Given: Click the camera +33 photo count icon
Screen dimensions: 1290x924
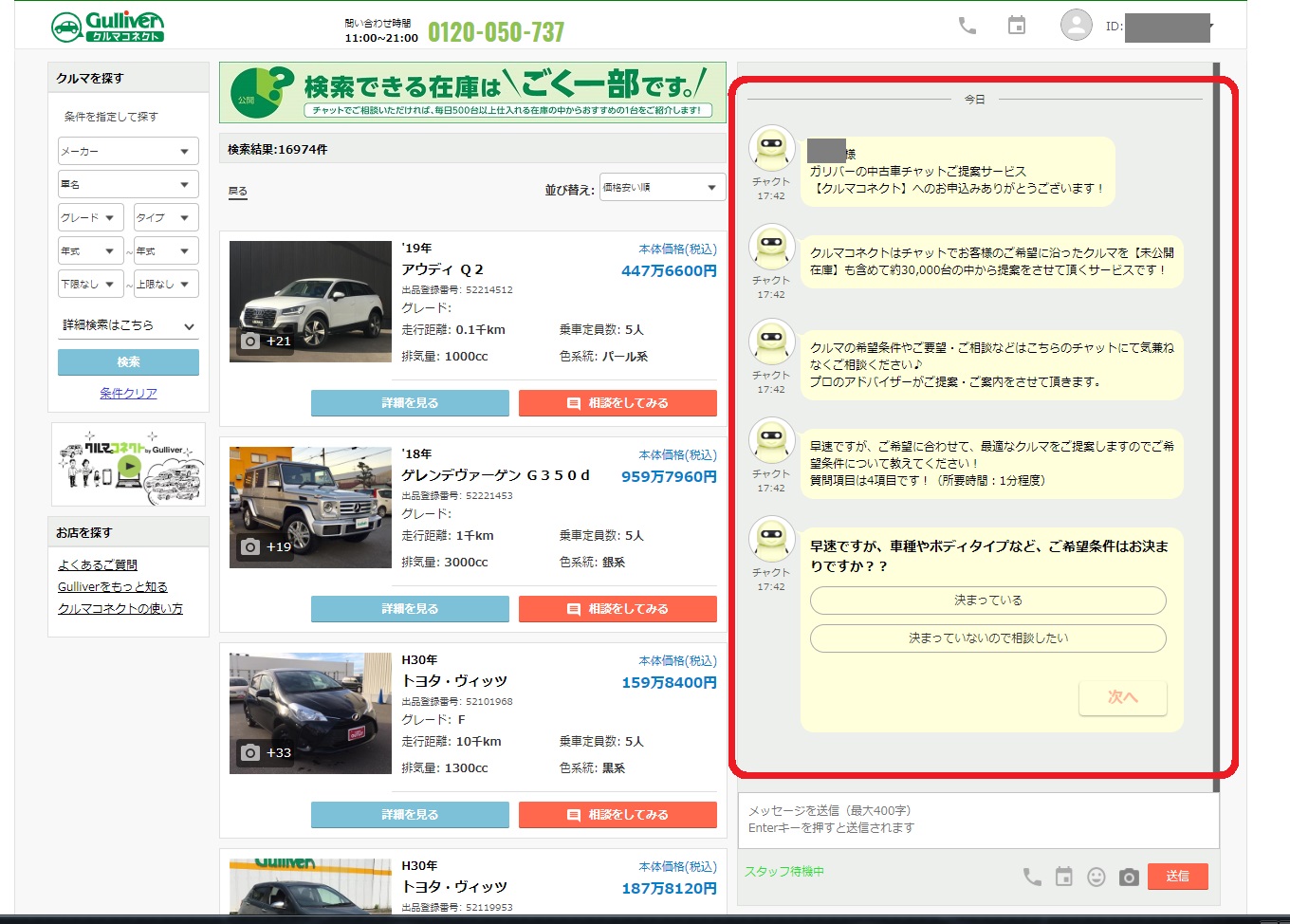Looking at the screenshot, I should (266, 752).
